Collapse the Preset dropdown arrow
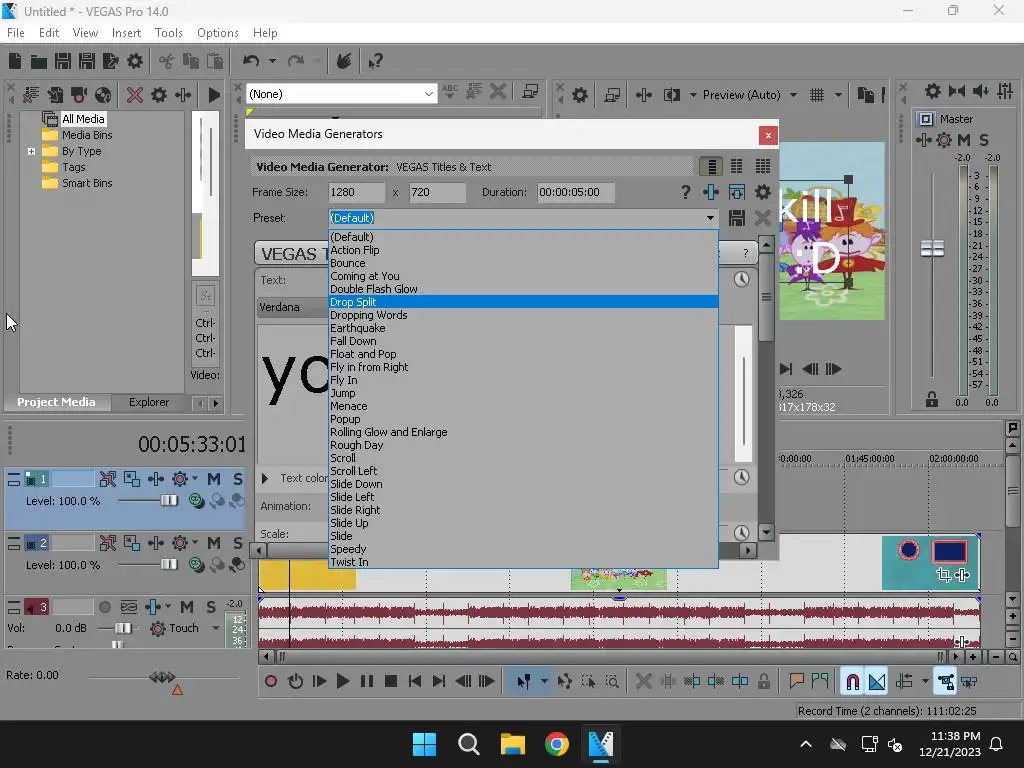The height and width of the screenshot is (768, 1024). tap(710, 218)
